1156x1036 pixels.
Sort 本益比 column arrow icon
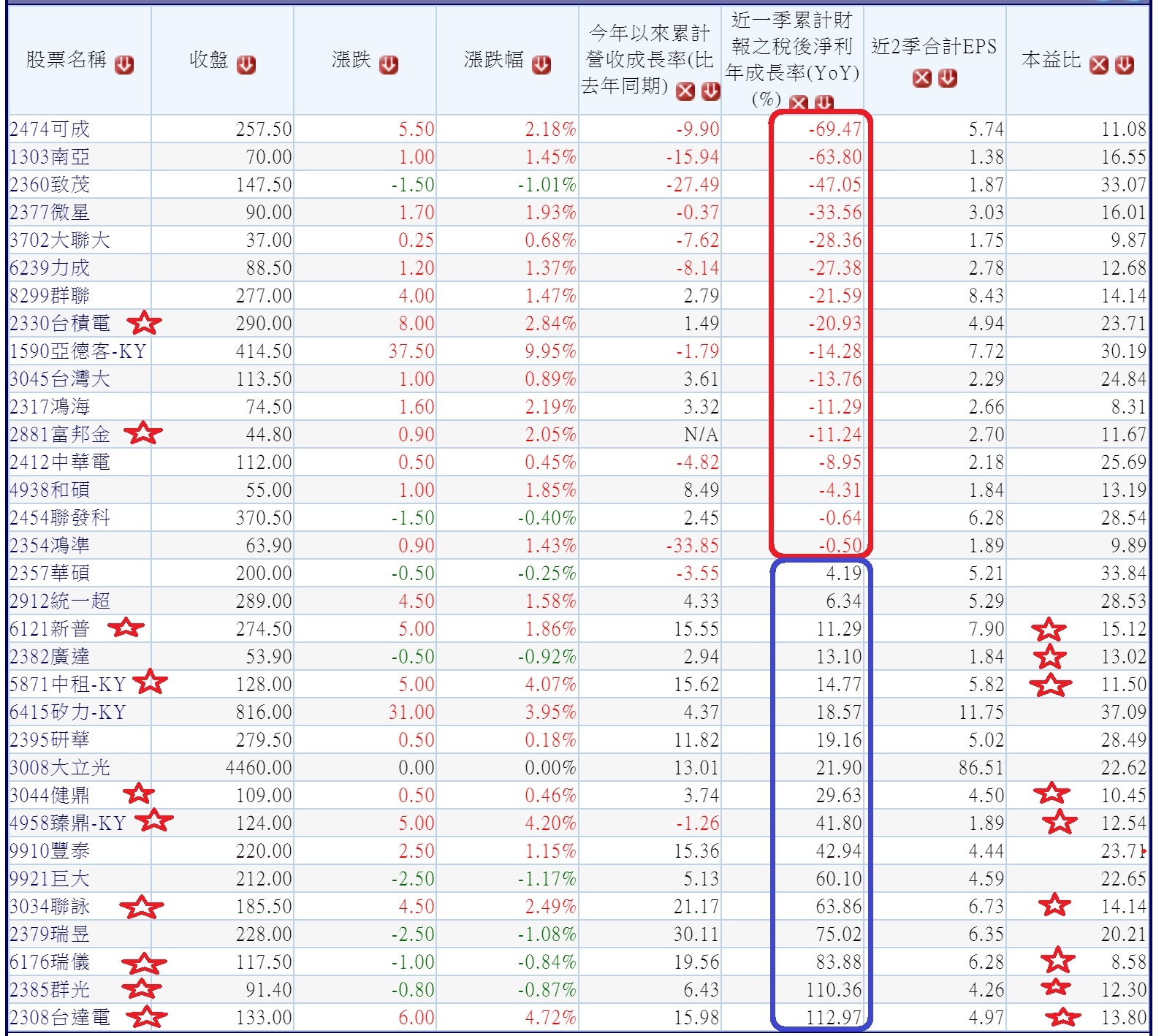[1125, 65]
